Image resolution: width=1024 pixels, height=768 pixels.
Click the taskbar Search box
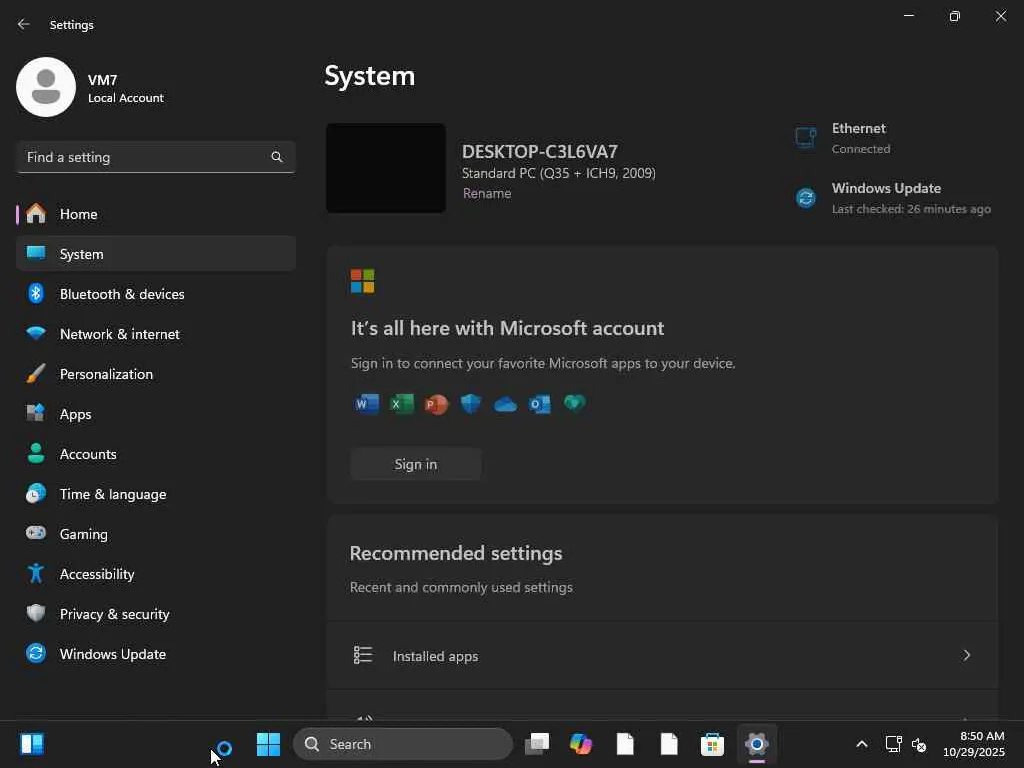click(x=403, y=744)
